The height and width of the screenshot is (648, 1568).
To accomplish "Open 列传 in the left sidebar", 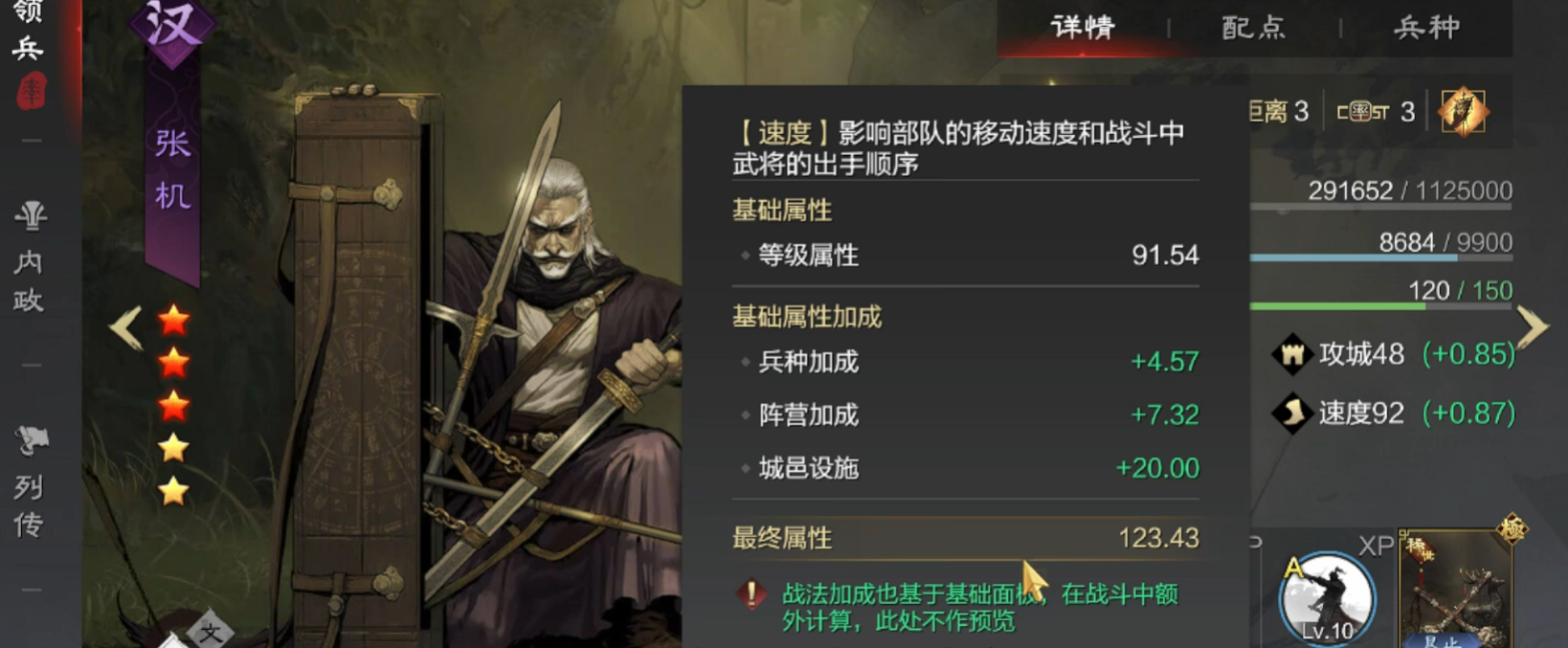I will tap(30, 483).
